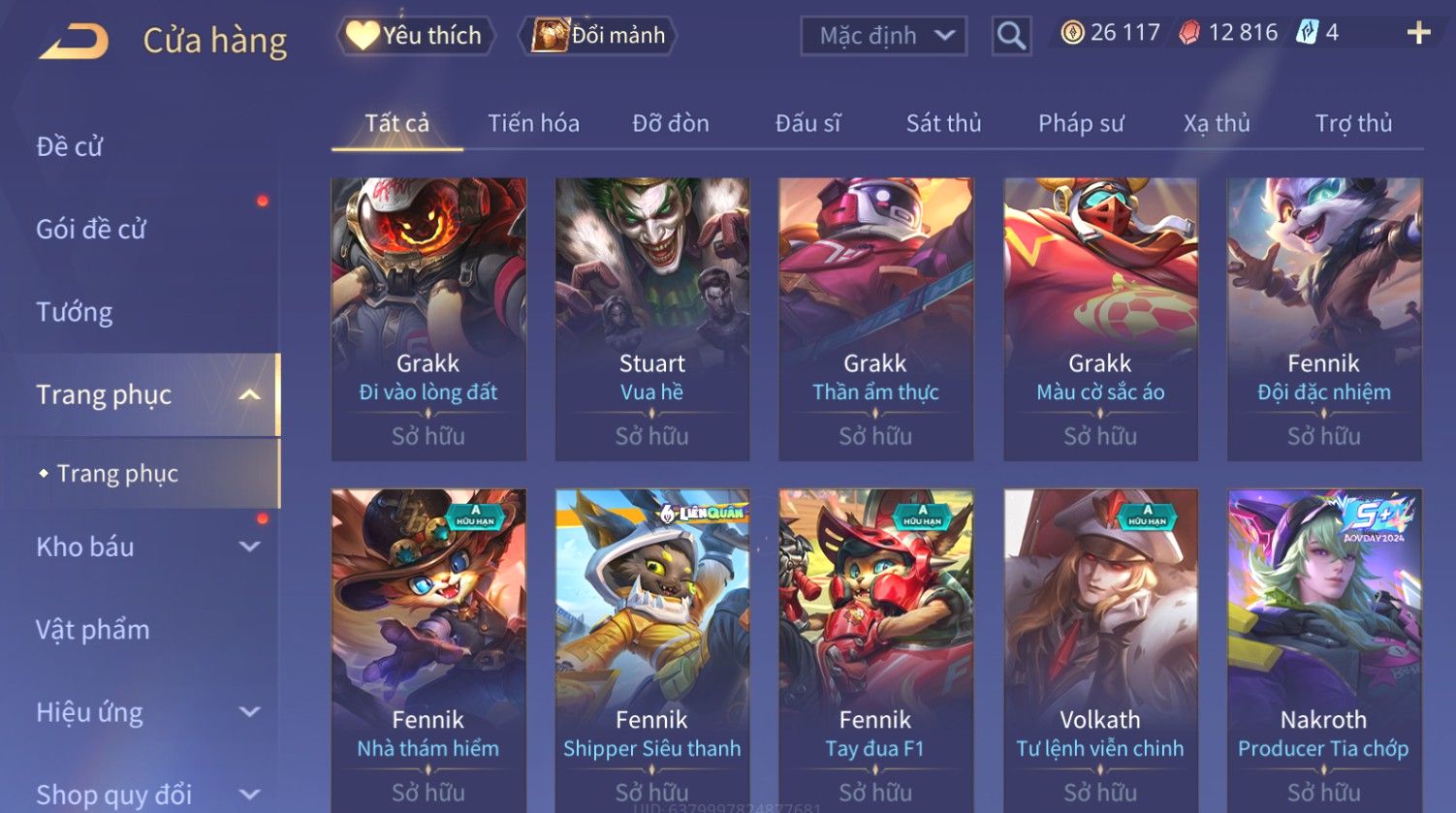Open the Mặc định sort dropdown
The image size is (1456, 813).
(x=884, y=36)
